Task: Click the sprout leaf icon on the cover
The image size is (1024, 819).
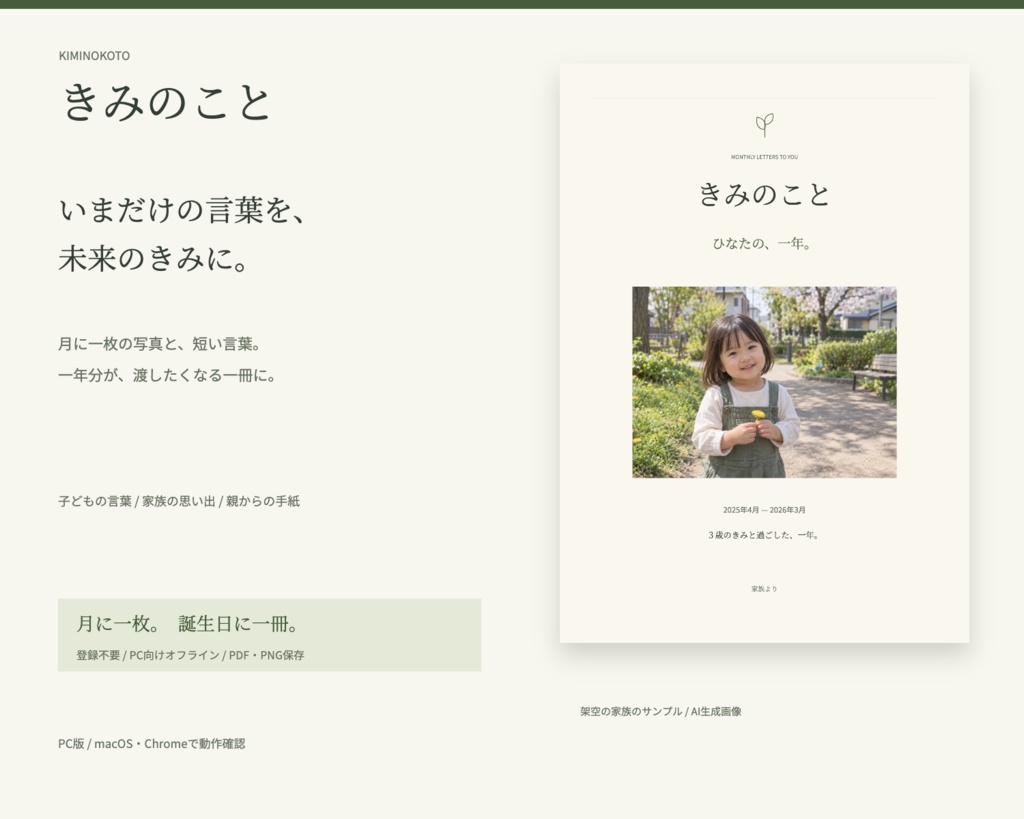Action: coord(764,125)
